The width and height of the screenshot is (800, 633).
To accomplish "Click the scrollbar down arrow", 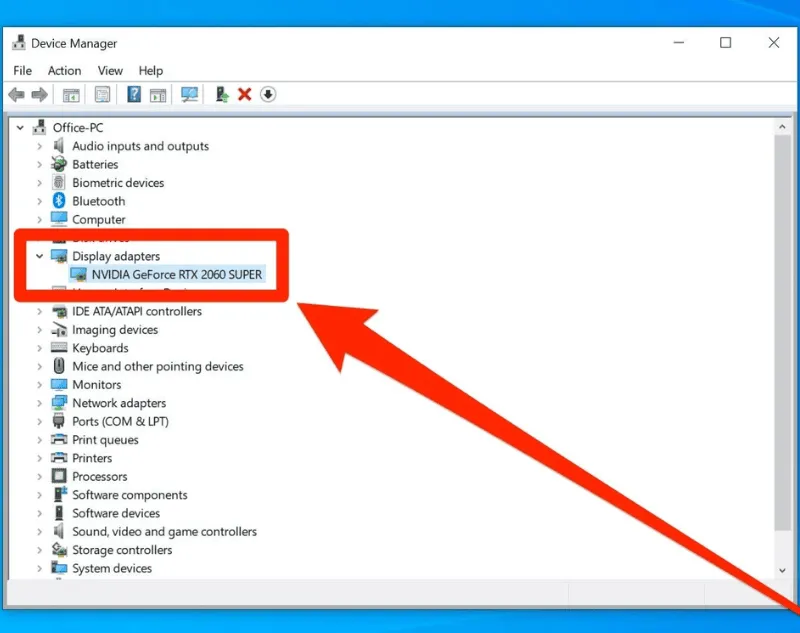I will click(x=784, y=570).
